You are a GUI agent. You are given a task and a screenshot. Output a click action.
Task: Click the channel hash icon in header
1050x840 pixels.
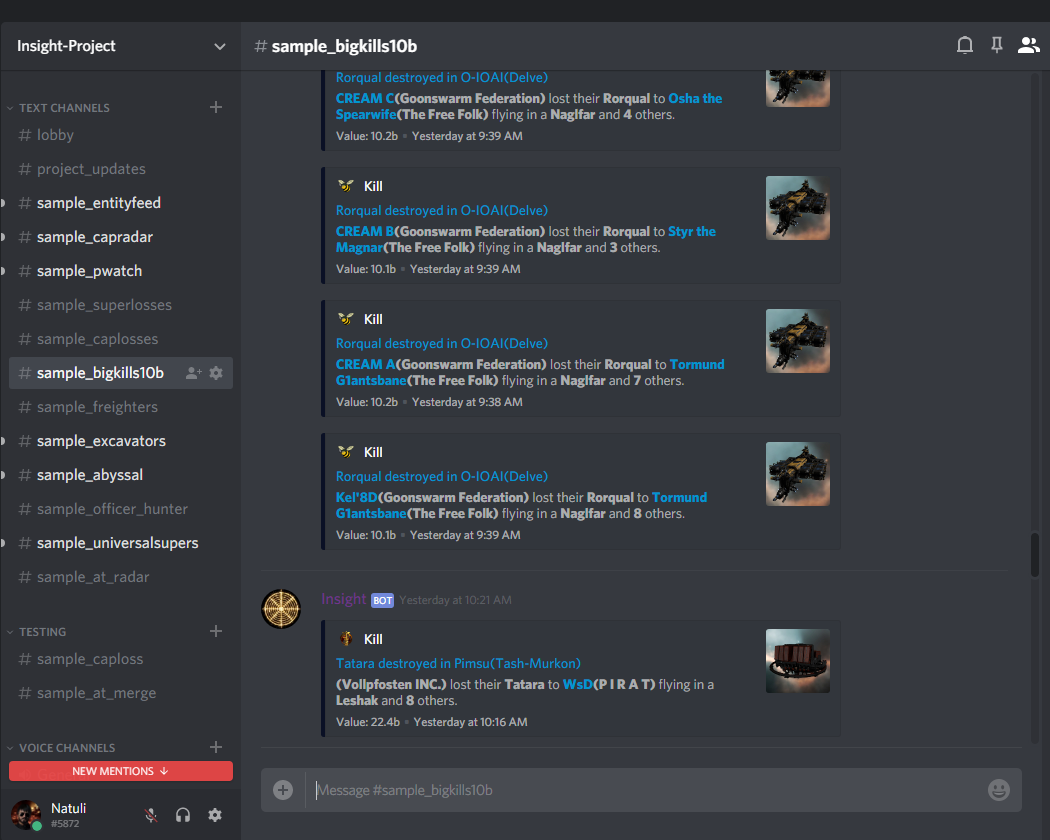pyautogui.click(x=260, y=46)
